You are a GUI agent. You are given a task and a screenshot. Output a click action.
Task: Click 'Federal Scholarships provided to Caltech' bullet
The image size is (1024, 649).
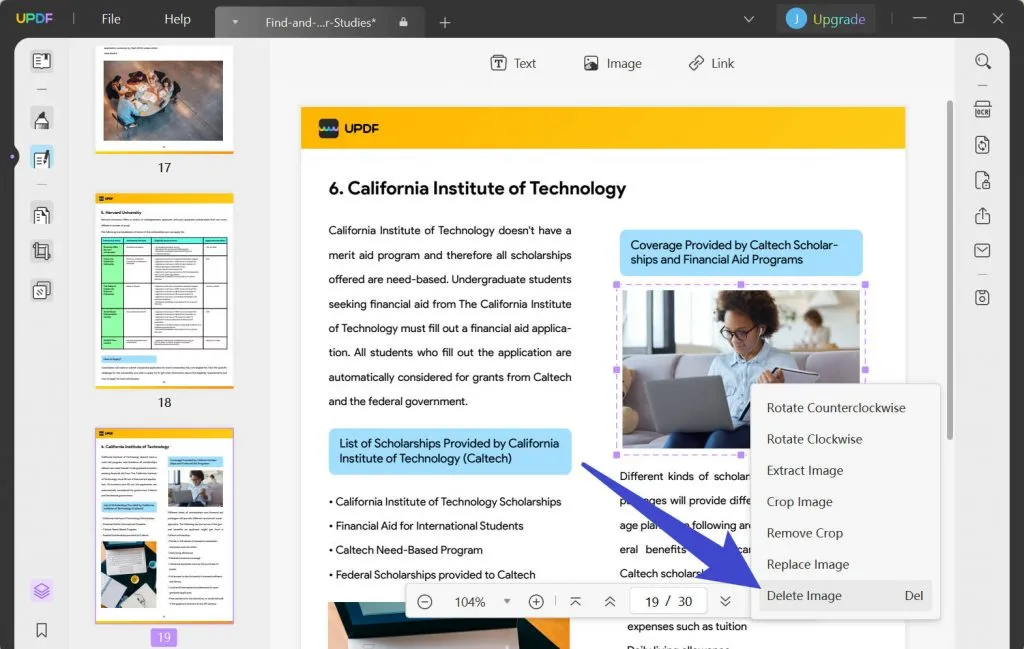435,575
